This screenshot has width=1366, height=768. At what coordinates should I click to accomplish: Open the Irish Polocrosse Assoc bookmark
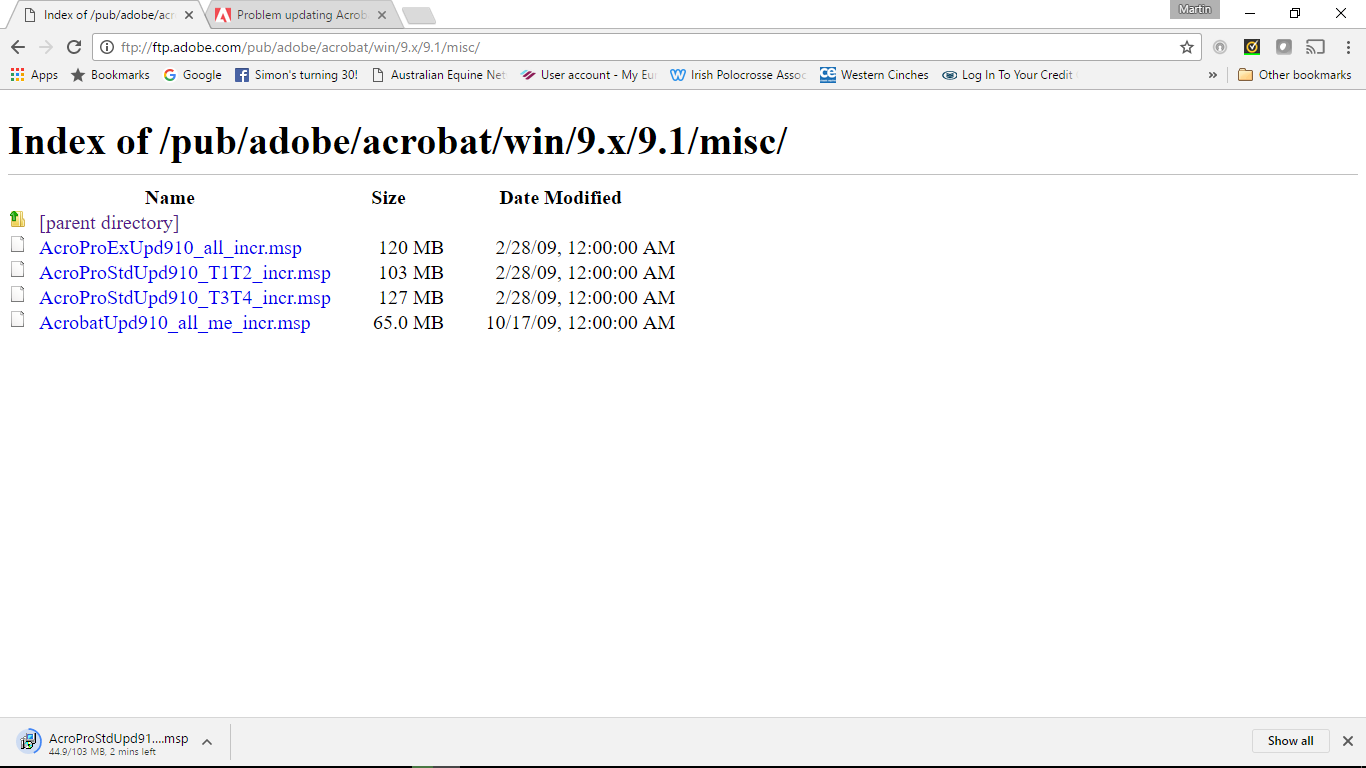coord(738,75)
